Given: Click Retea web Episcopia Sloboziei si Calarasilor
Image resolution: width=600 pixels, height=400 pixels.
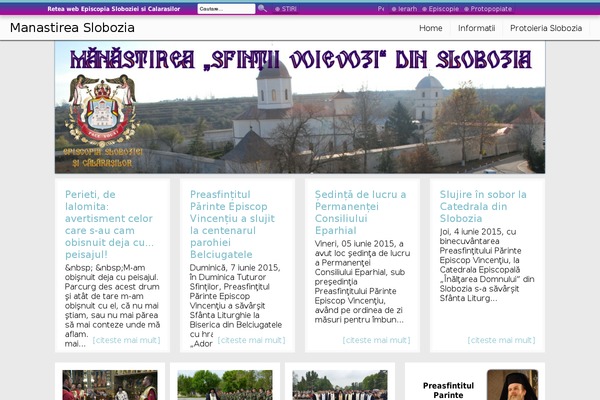Looking at the screenshot, I should tap(114, 9).
